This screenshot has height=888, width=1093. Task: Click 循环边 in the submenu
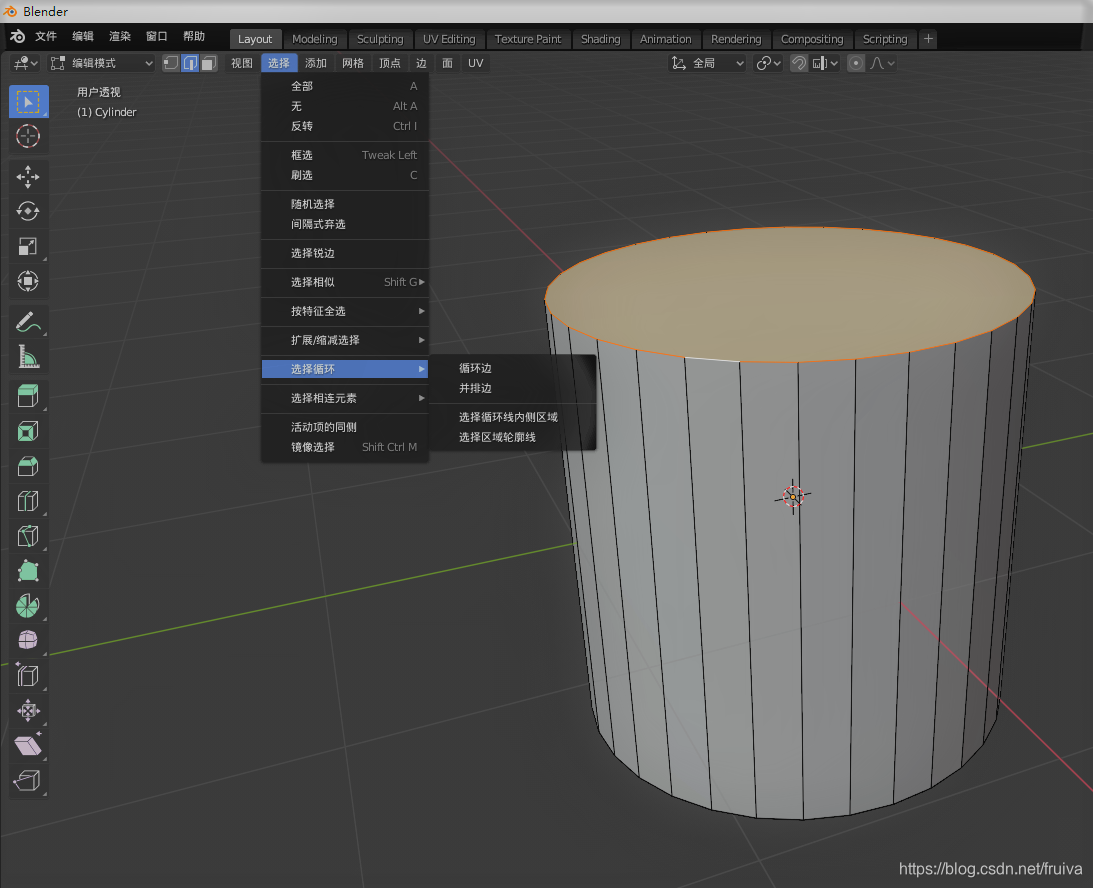click(476, 368)
